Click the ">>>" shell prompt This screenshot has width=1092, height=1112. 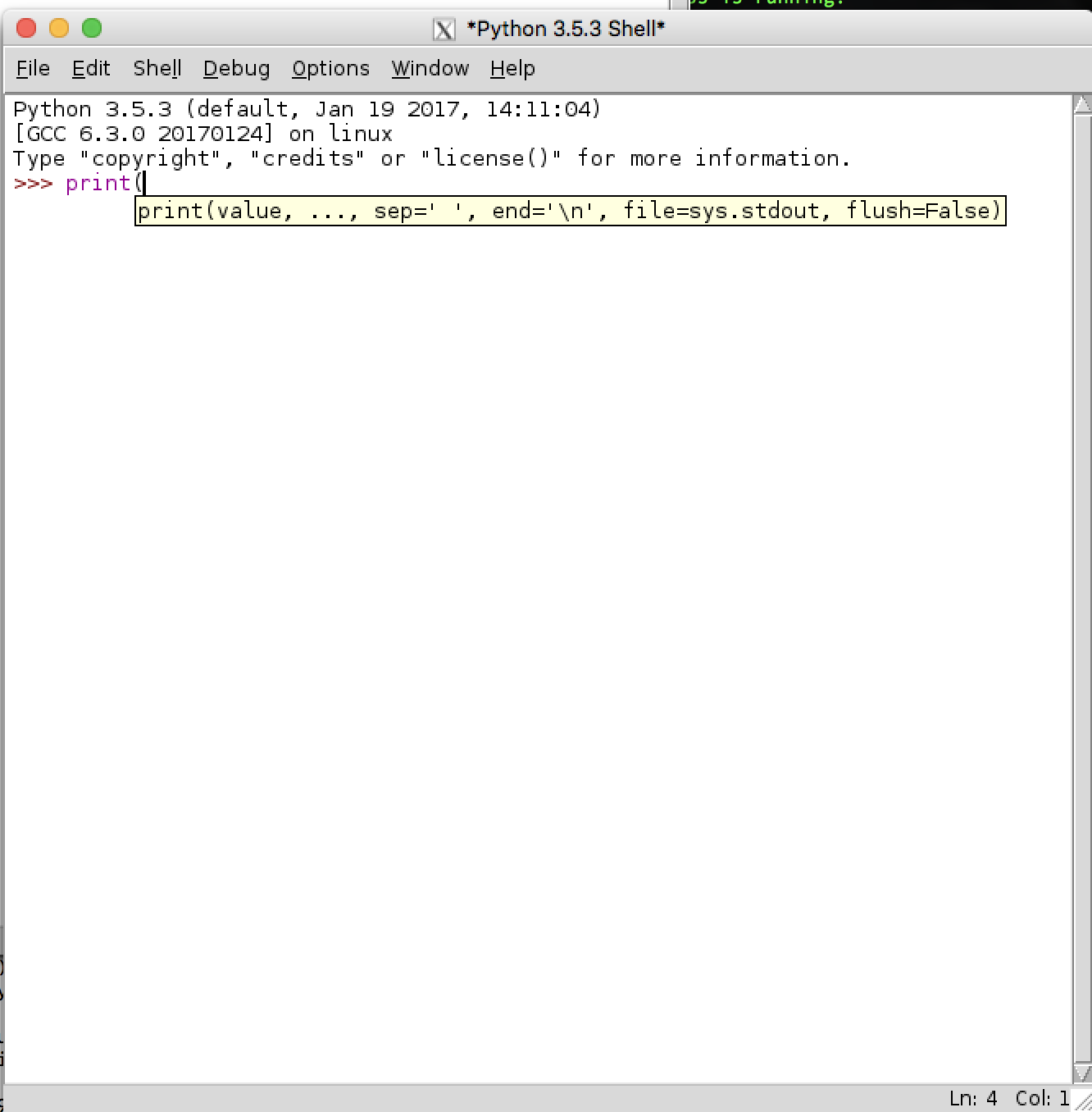point(33,183)
